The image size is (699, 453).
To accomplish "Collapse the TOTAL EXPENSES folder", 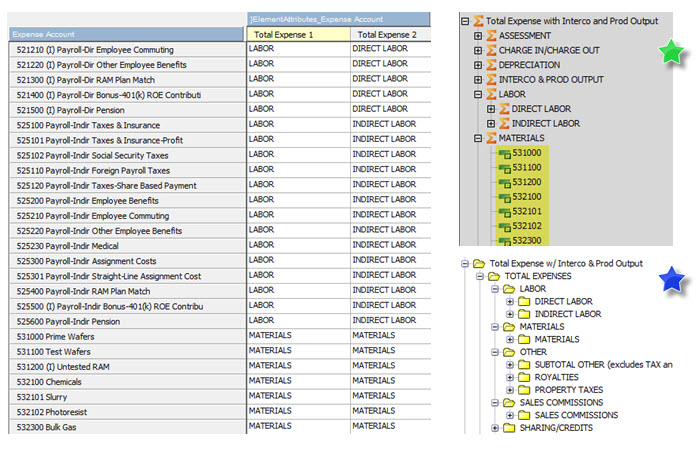I will pos(480,276).
